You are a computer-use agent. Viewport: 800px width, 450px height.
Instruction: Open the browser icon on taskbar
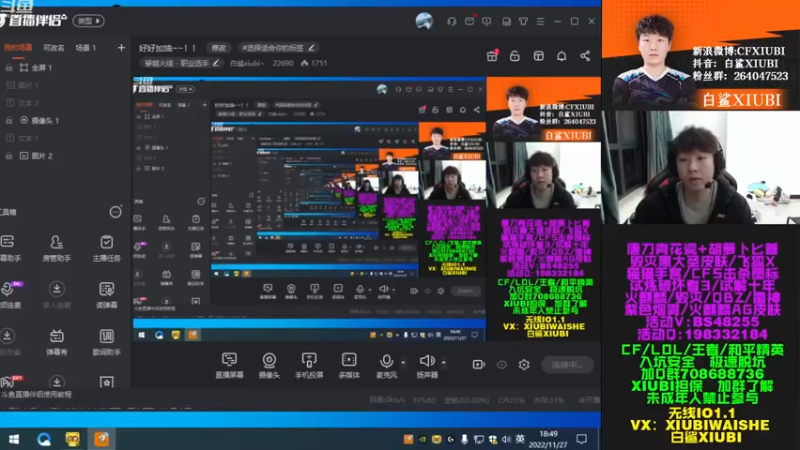44,439
